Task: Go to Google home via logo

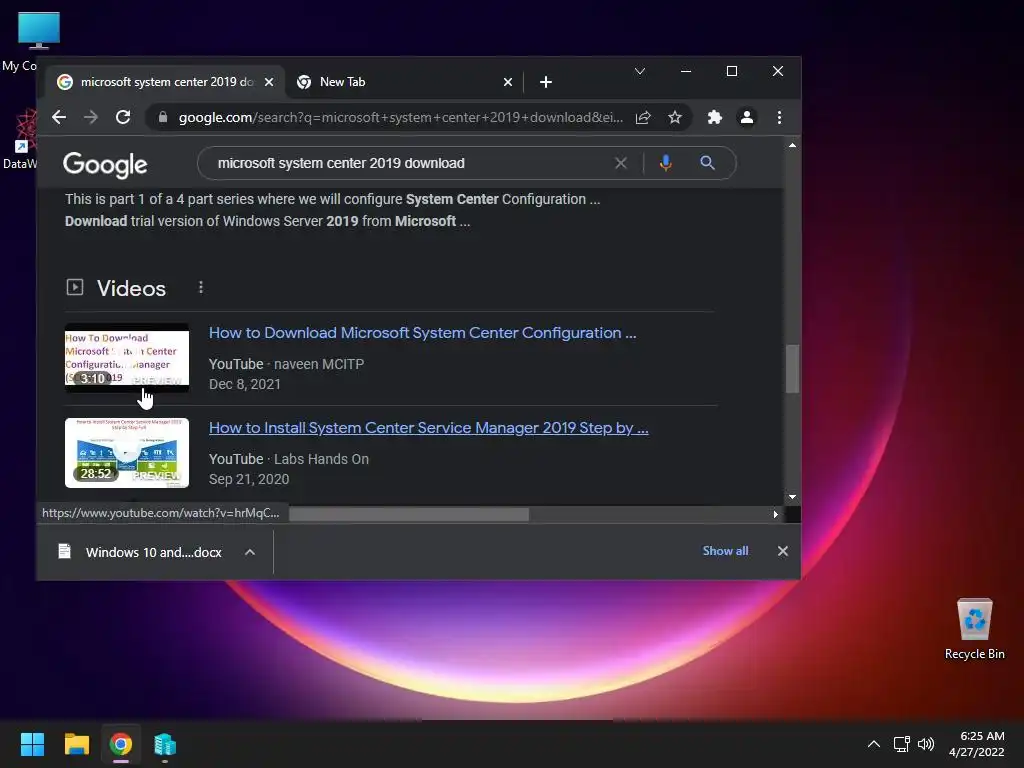Action: click(105, 165)
